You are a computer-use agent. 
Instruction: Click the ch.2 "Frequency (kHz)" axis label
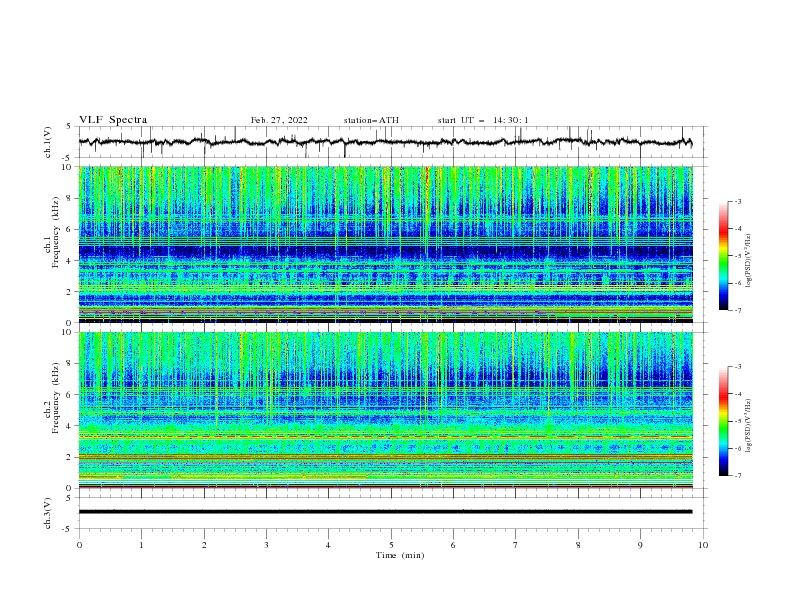tap(56, 399)
